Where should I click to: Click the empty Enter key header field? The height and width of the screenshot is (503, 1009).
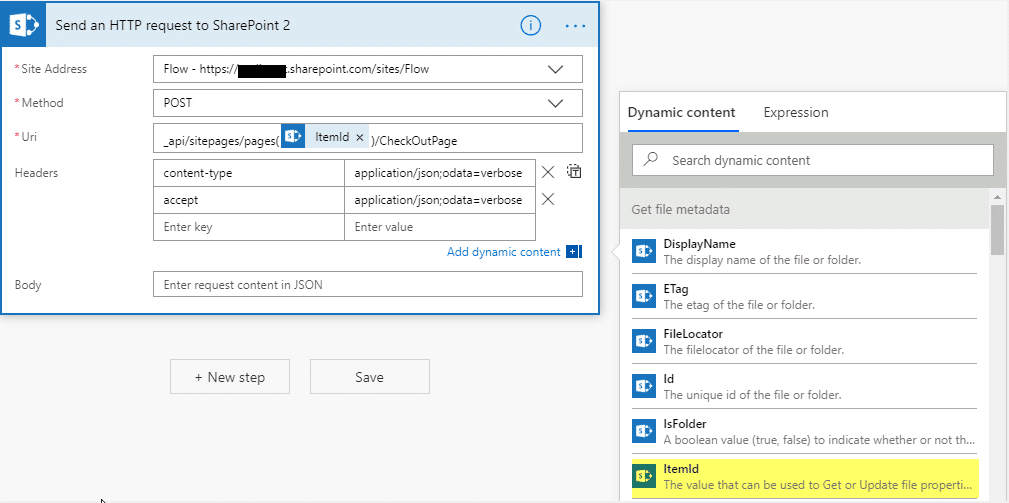[248, 227]
